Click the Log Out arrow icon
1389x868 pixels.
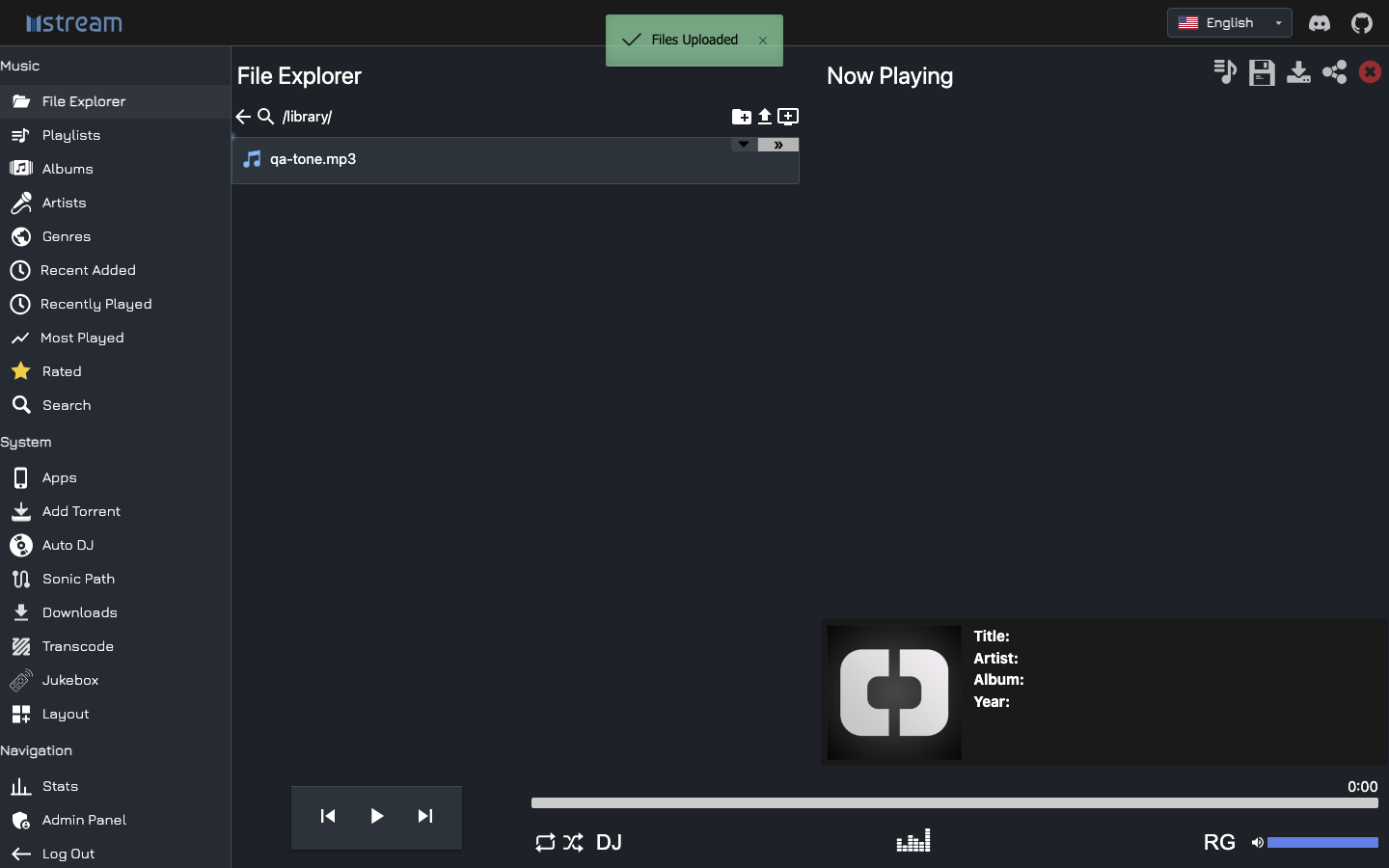click(x=21, y=854)
